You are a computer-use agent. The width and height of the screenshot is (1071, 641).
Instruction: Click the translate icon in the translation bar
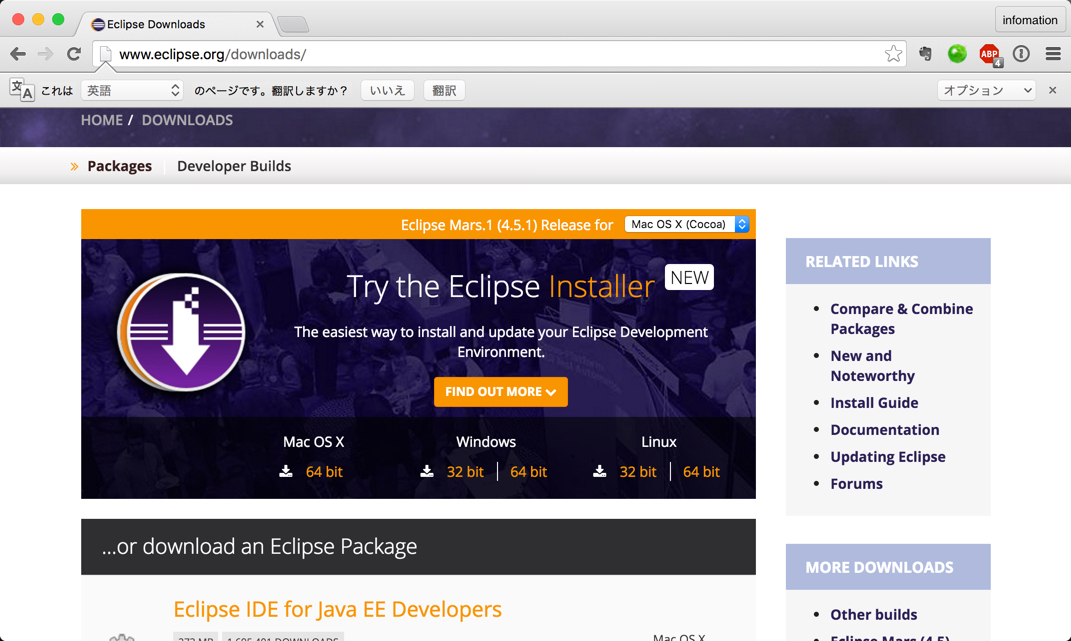pos(22,90)
